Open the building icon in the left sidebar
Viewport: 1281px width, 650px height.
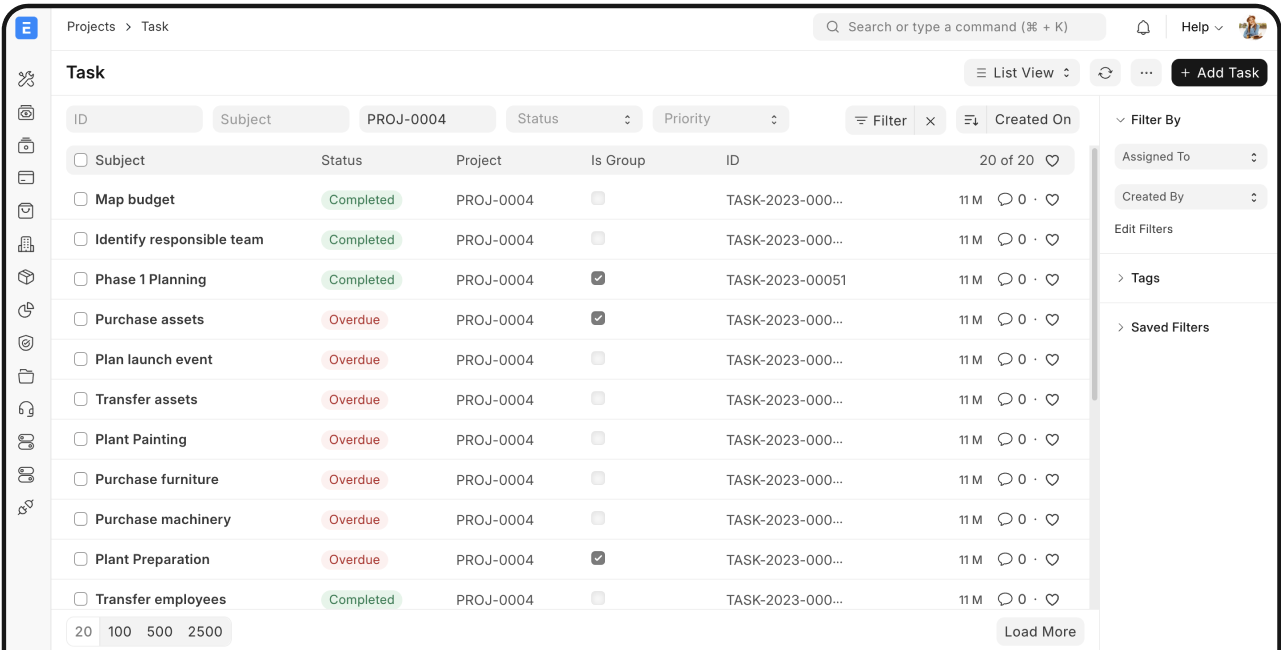[25, 243]
